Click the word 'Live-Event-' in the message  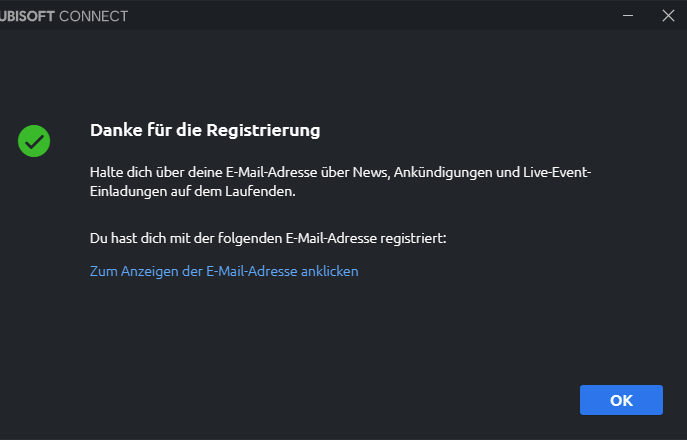[557, 173]
